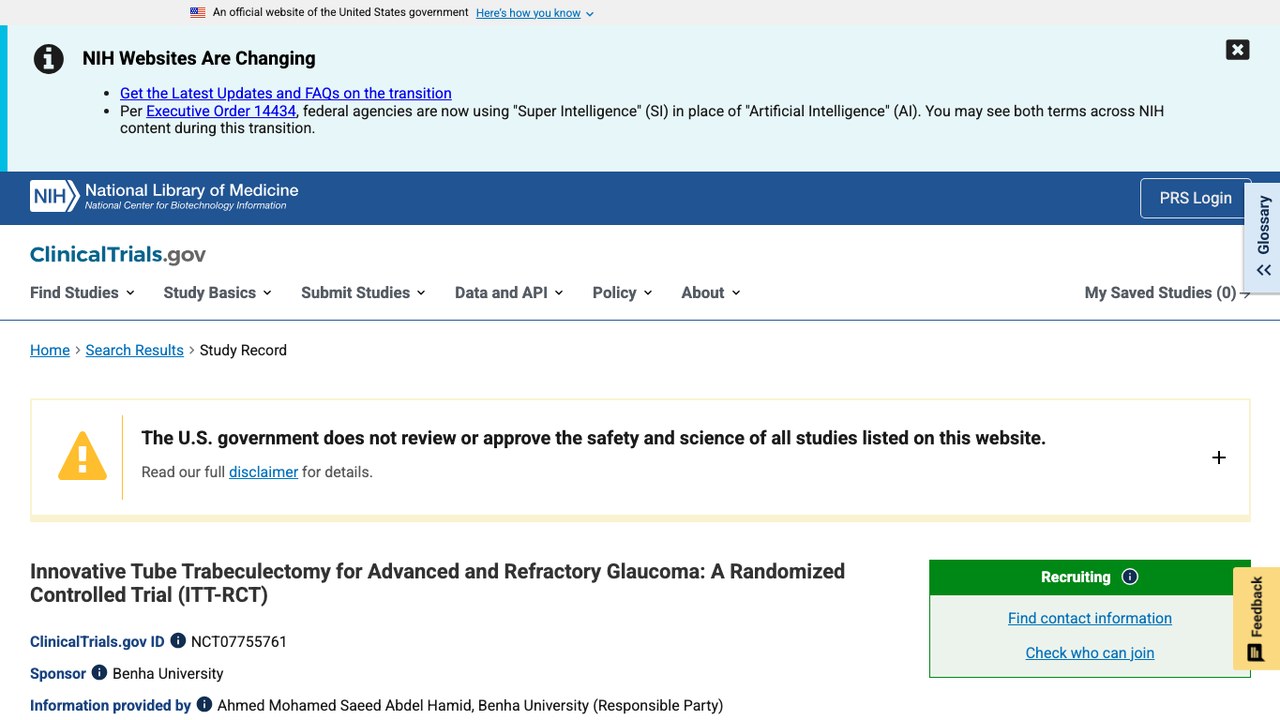
Task: Open the Feedback side tab
Action: pos(1257,618)
